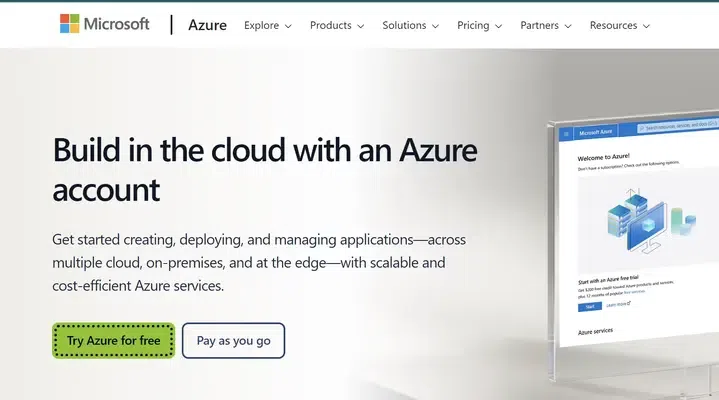The height and width of the screenshot is (400, 719).
Task: Open the Pricing dropdown
Action: click(480, 25)
